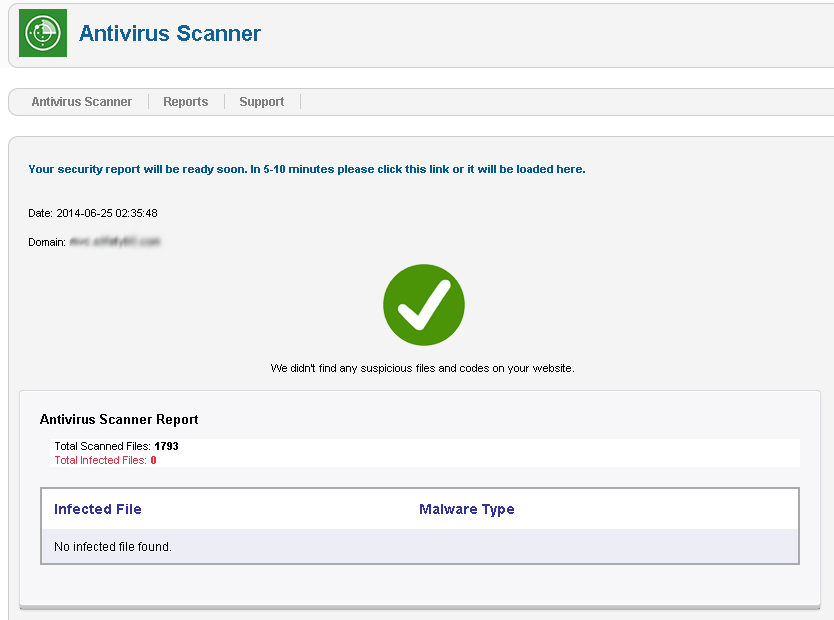The height and width of the screenshot is (620, 834).
Task: Click the Date label text
Action: pyautogui.click(x=40, y=213)
